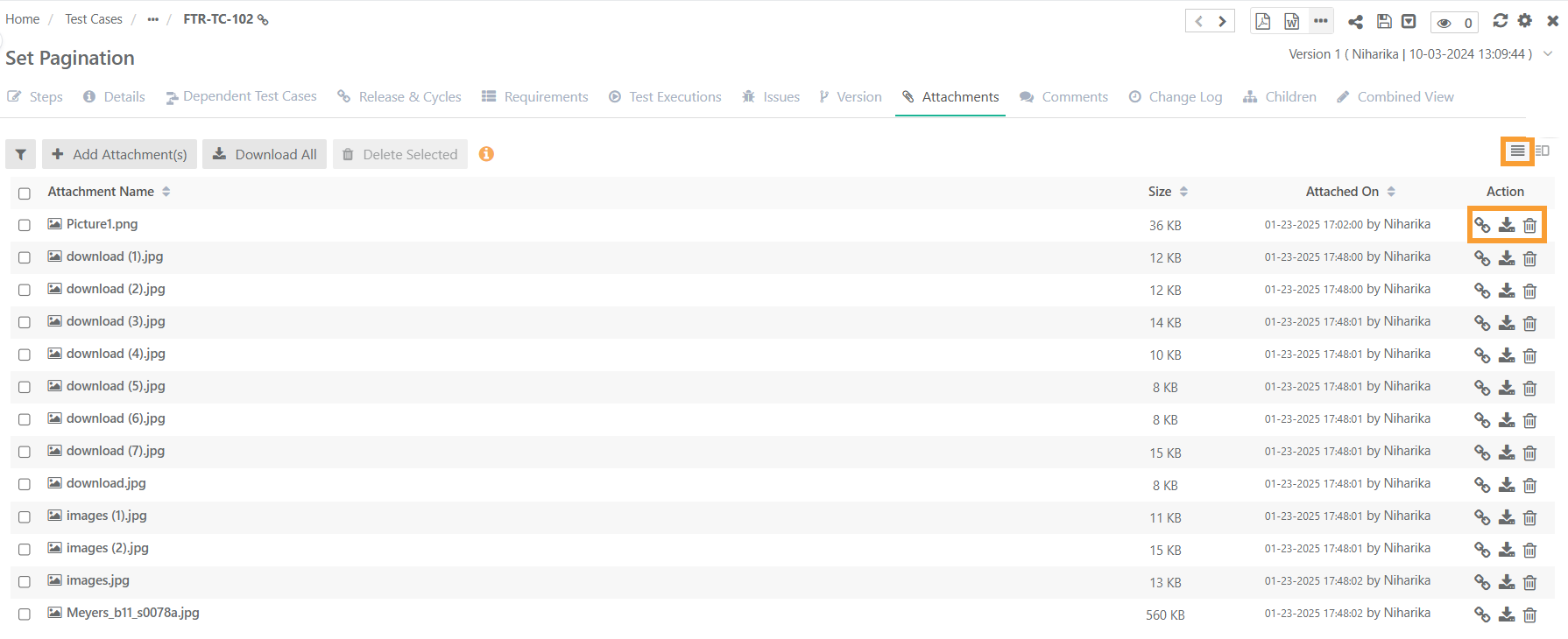Open the Comments tab
The height and width of the screenshot is (639, 1568).
[1063, 96]
